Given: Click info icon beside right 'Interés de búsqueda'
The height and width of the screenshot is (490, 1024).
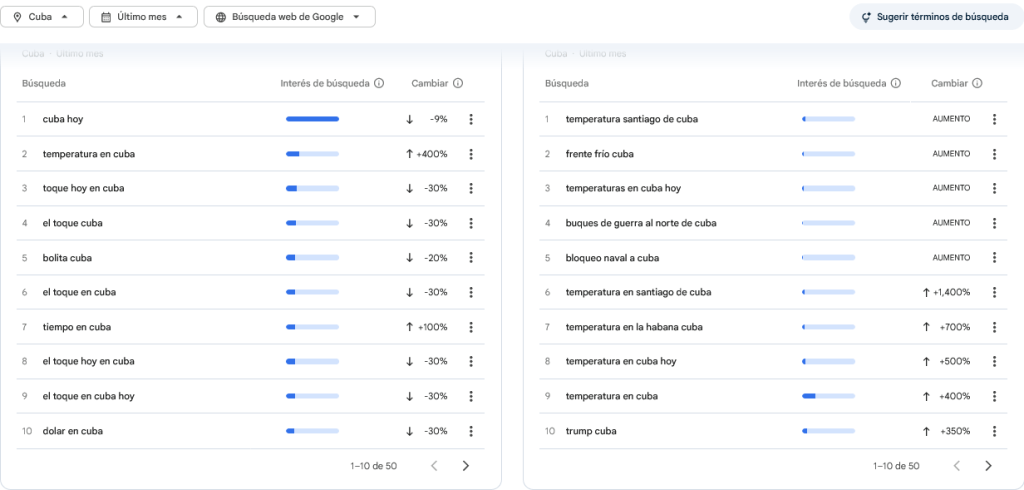Looking at the screenshot, I should [896, 84].
